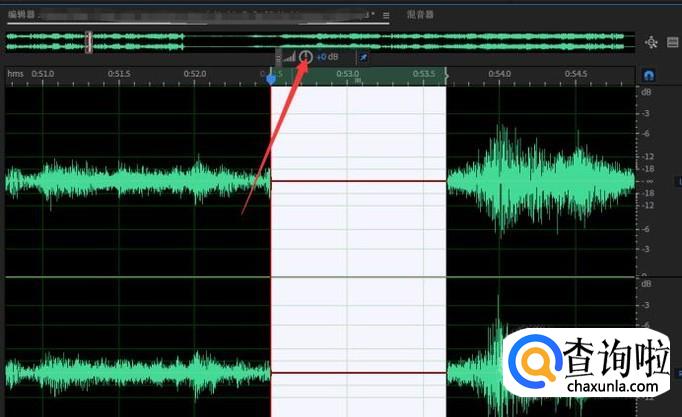Click the 0:51.0 mark on time ruler
The height and width of the screenshot is (417, 682).
point(43,74)
